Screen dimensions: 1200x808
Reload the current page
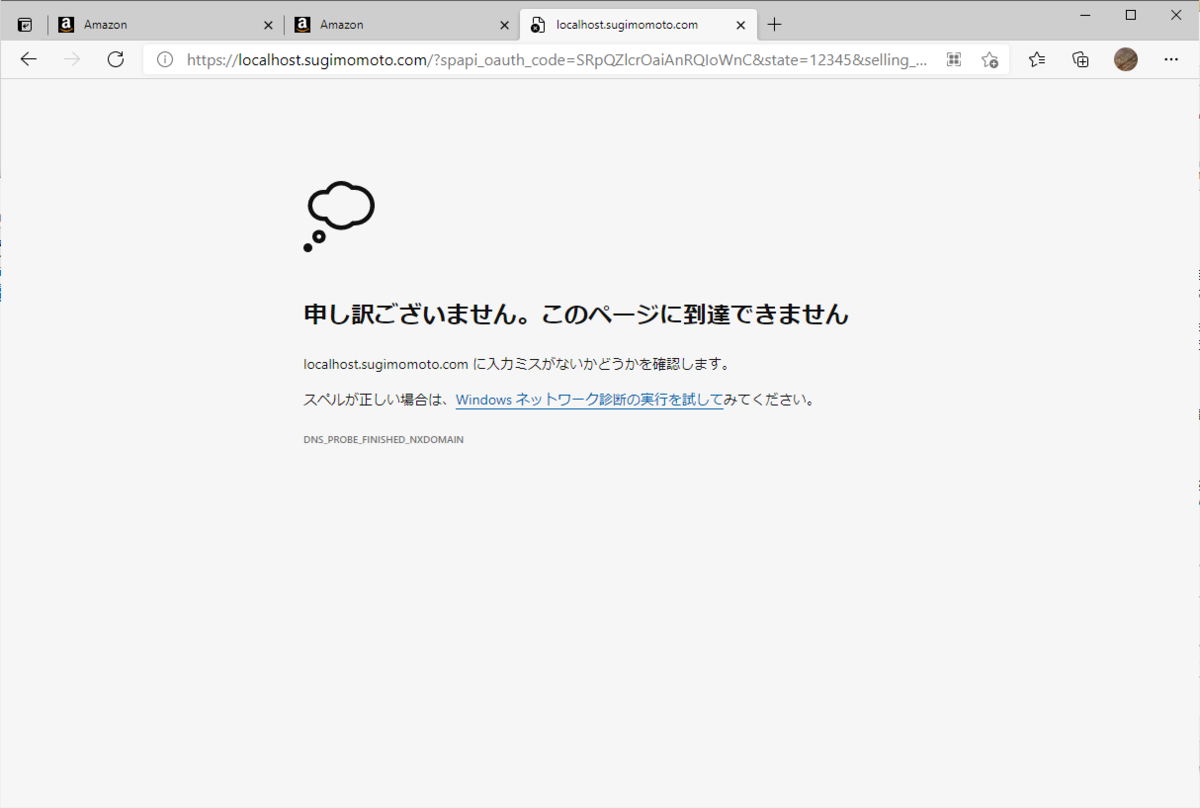[115, 59]
